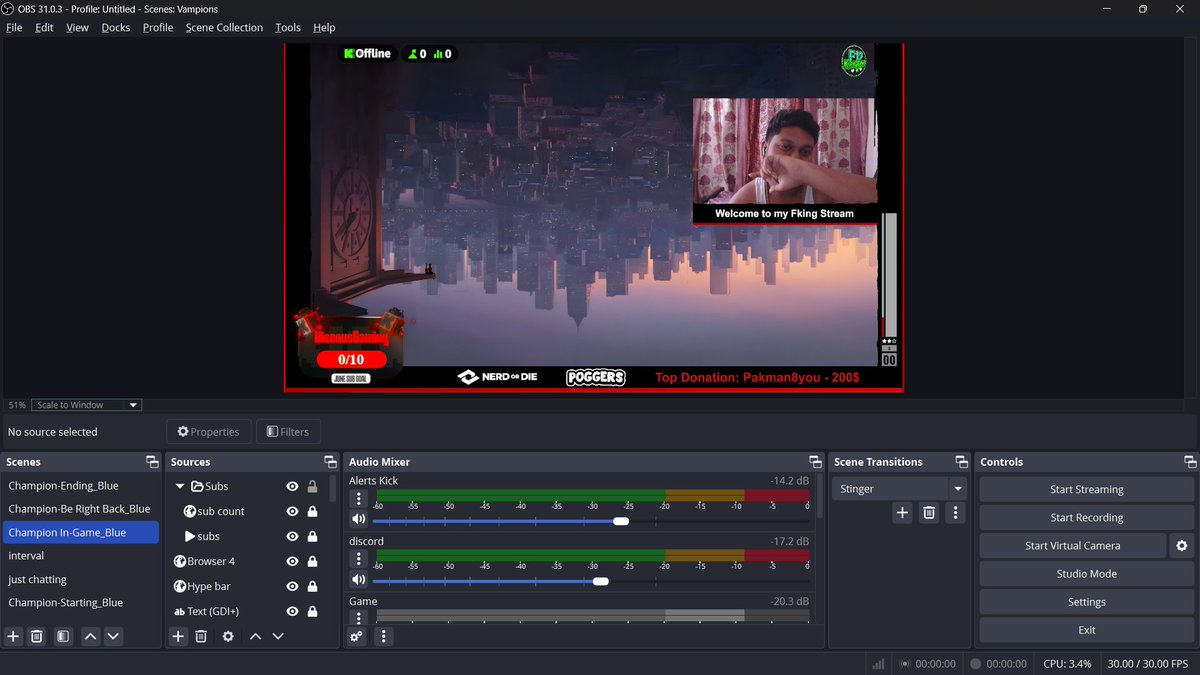The height and width of the screenshot is (675, 1200).
Task: Click the discord volume slider handle
Action: 600,581
